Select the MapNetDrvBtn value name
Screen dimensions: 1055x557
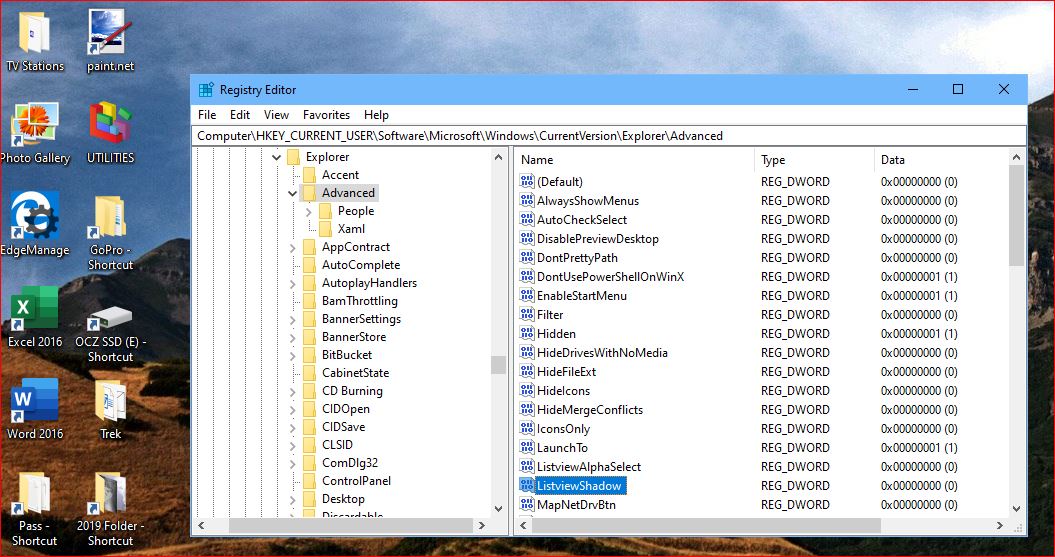pyautogui.click(x=576, y=505)
